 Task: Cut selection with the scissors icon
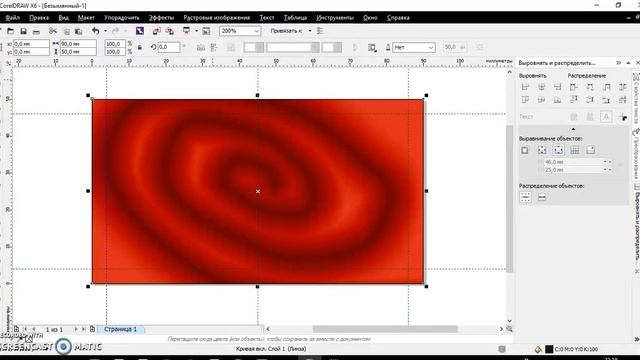coord(53,31)
